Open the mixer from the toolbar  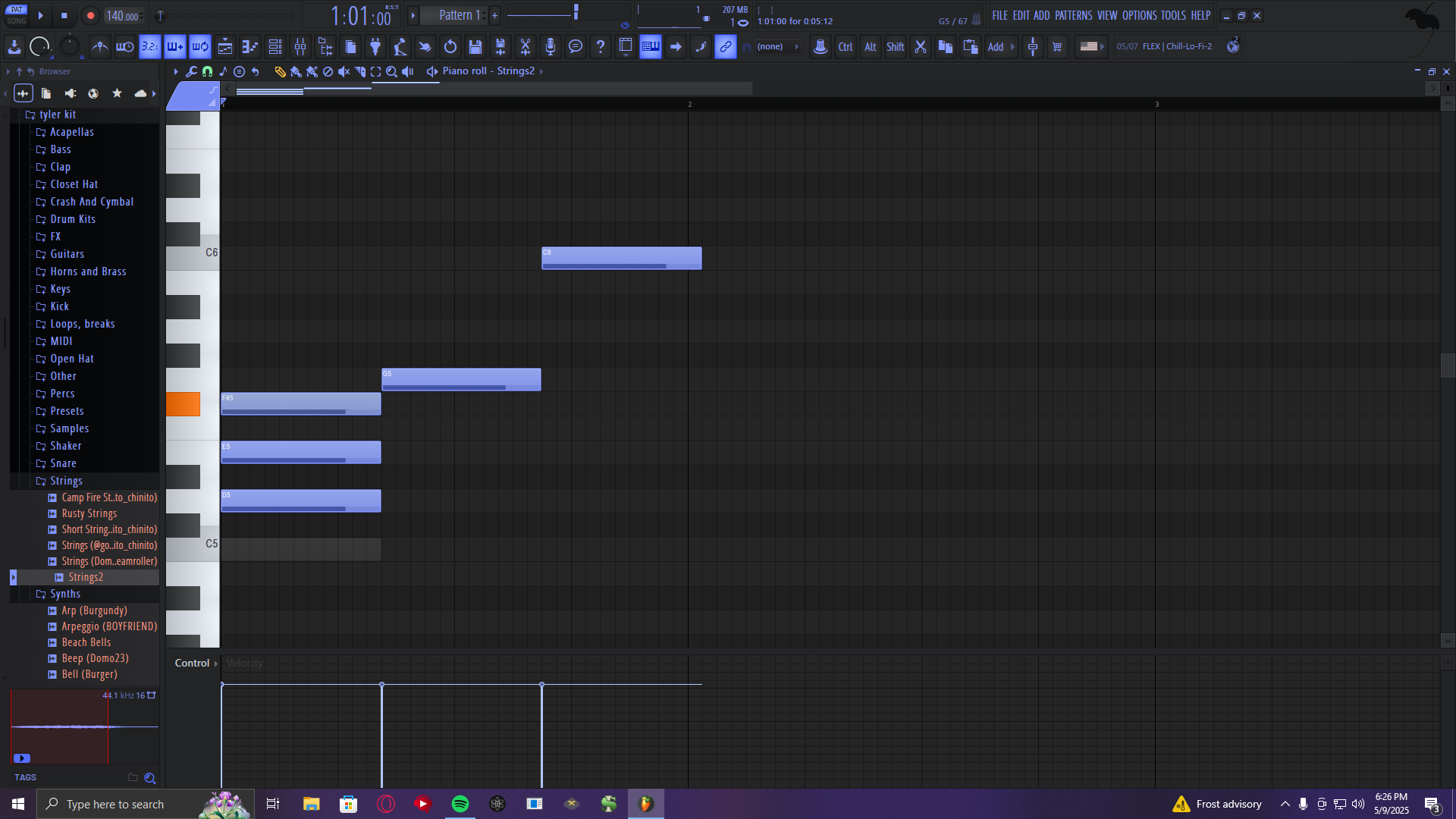(x=300, y=47)
